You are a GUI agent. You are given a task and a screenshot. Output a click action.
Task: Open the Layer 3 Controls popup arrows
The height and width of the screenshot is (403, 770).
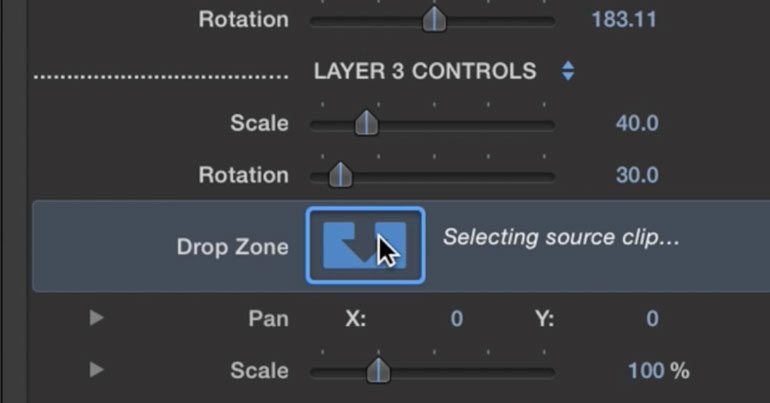(x=568, y=71)
